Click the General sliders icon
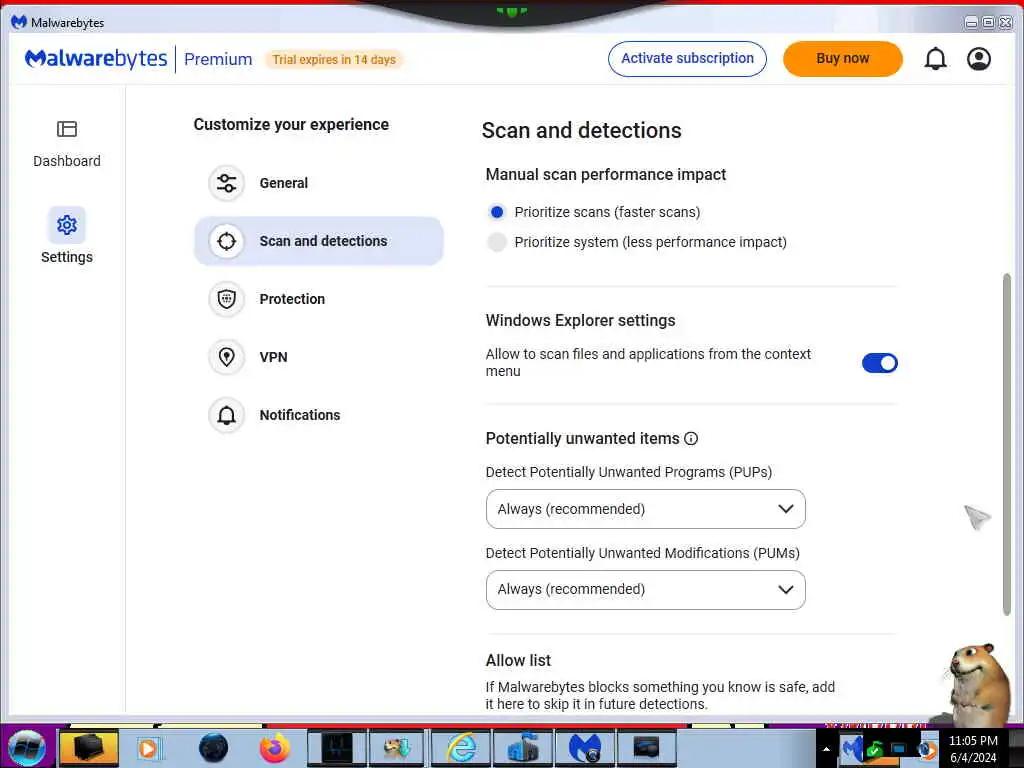Image resolution: width=1024 pixels, height=768 pixels. coord(227,183)
